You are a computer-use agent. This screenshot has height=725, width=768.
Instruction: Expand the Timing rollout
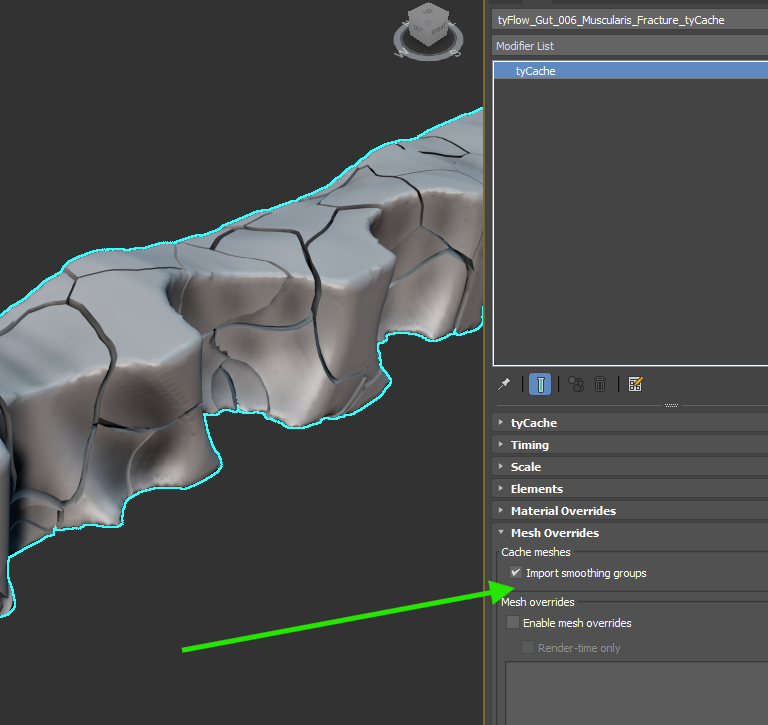pos(529,445)
